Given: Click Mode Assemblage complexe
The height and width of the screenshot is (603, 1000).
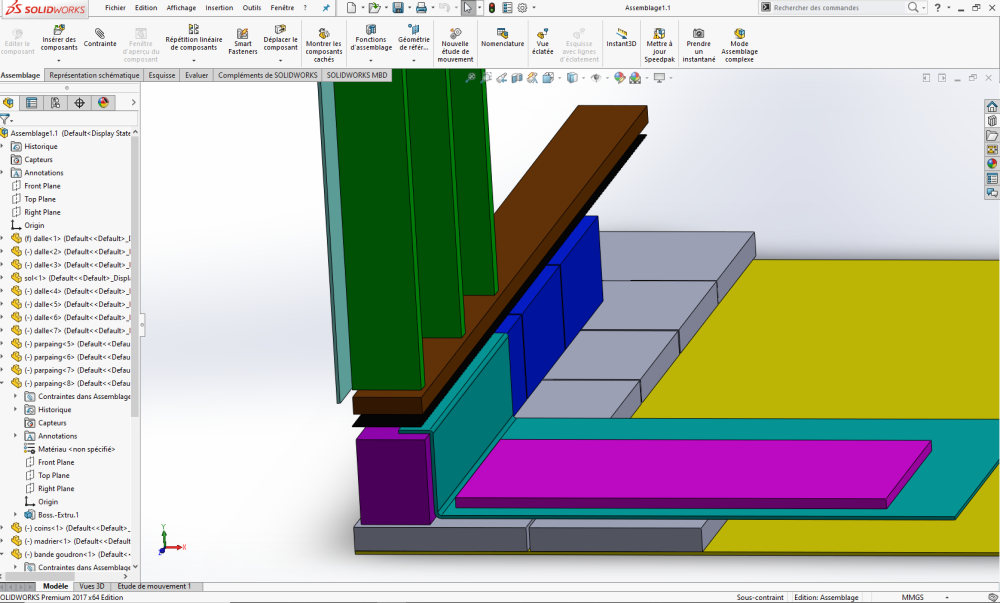Looking at the screenshot, I should click(739, 45).
